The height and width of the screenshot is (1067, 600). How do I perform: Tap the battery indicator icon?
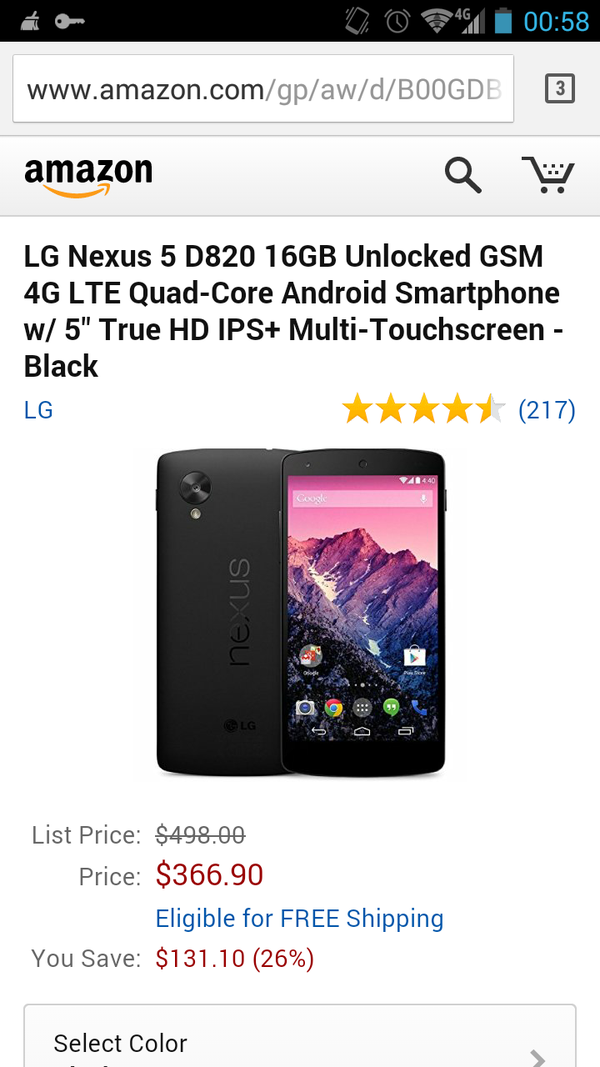tap(503, 21)
